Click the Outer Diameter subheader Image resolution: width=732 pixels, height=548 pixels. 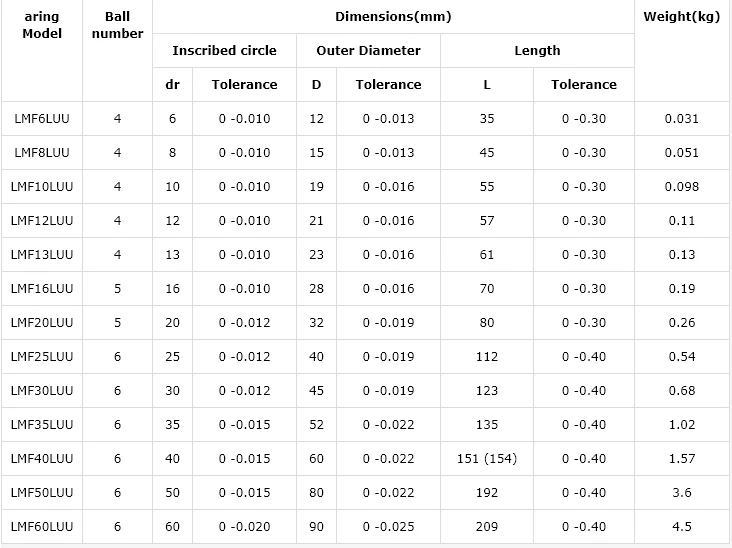pos(368,51)
